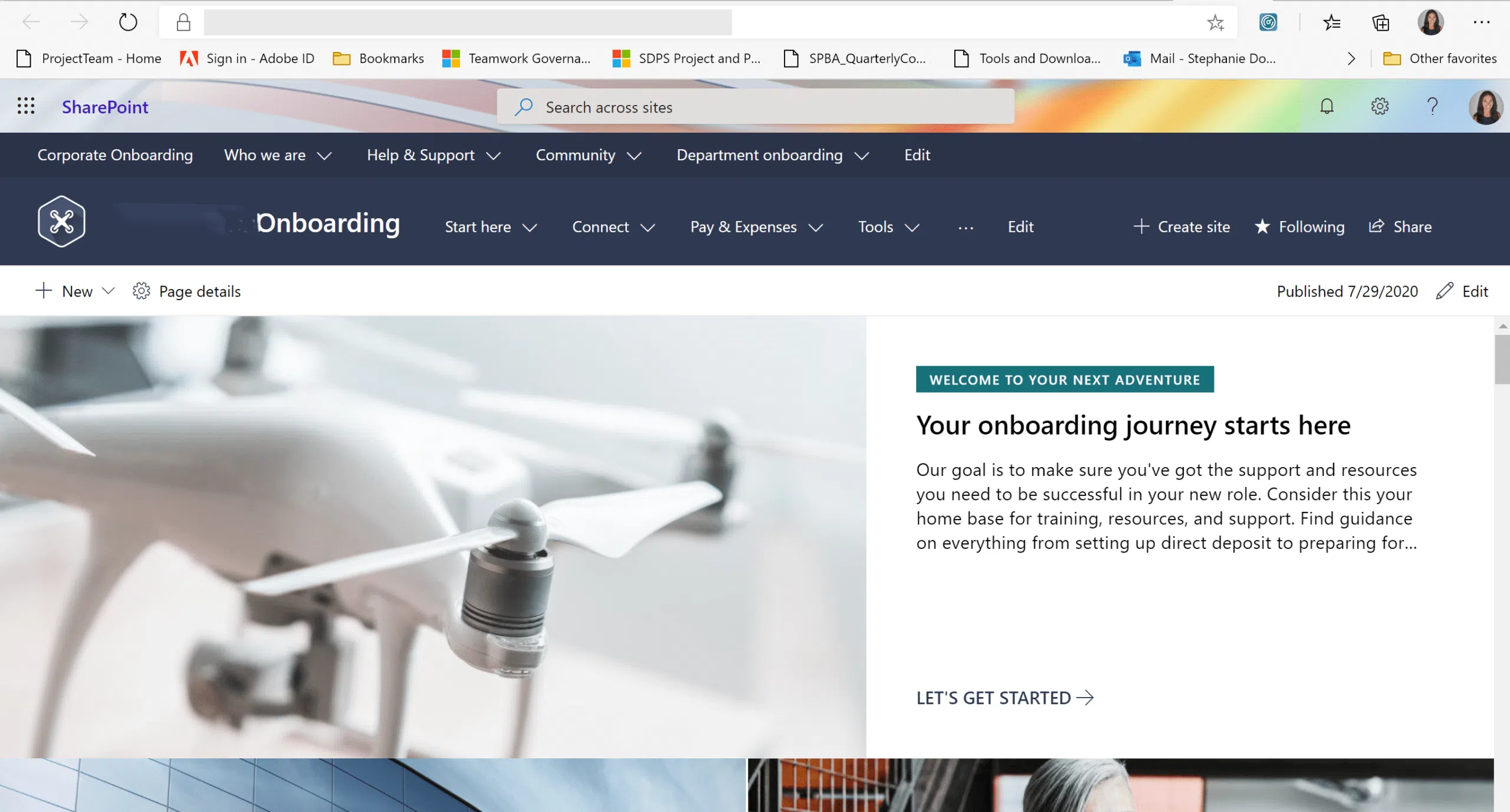
Task: Open the ProjectTeam - Home bookmark
Action: [89, 58]
